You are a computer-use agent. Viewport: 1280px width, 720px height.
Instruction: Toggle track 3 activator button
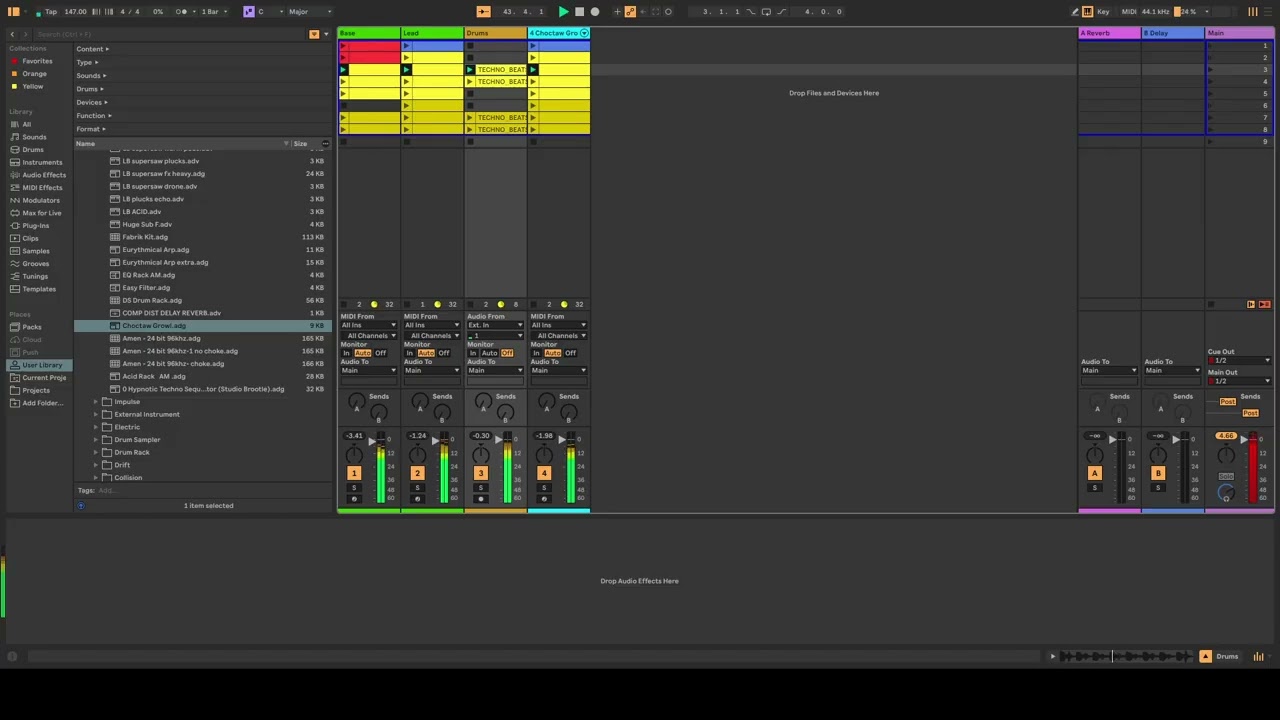click(481, 473)
